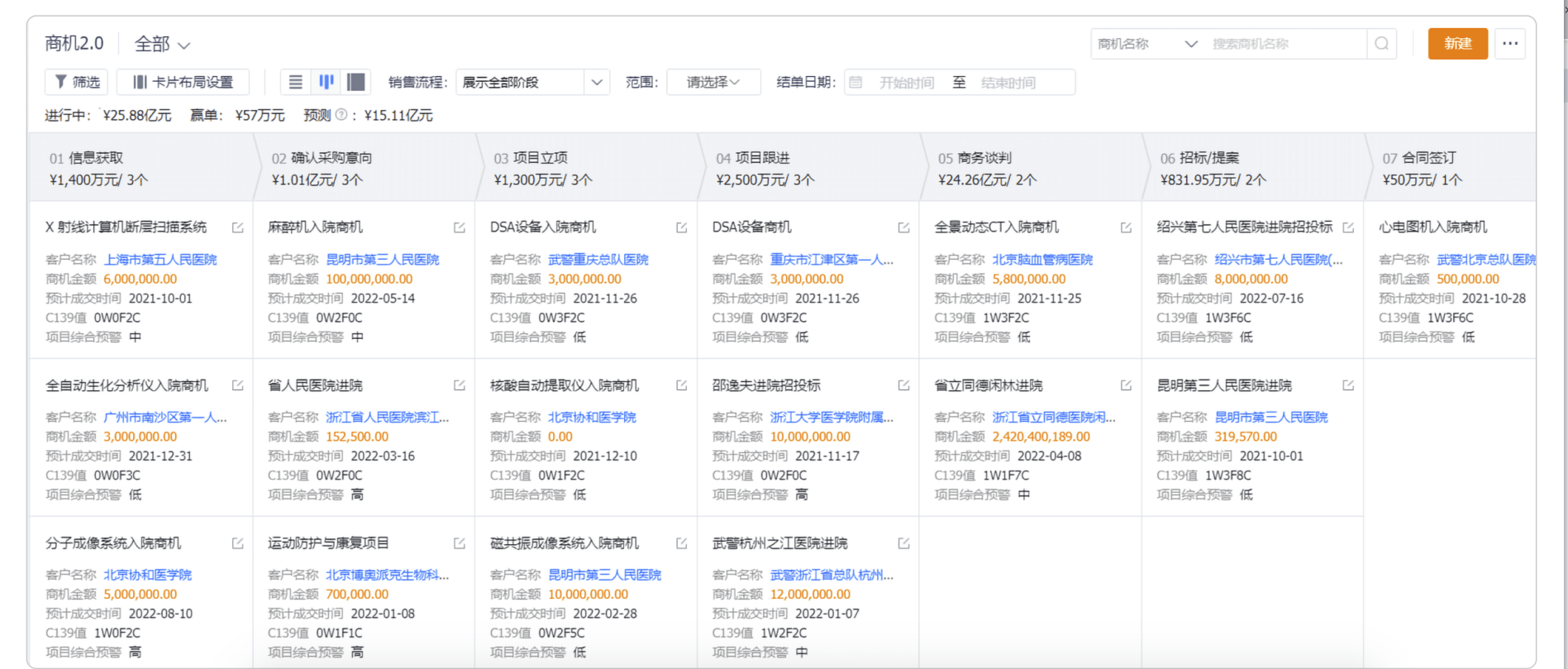Click amount 319,570.00
Screen dimensions: 1568x669
pos(1246,437)
